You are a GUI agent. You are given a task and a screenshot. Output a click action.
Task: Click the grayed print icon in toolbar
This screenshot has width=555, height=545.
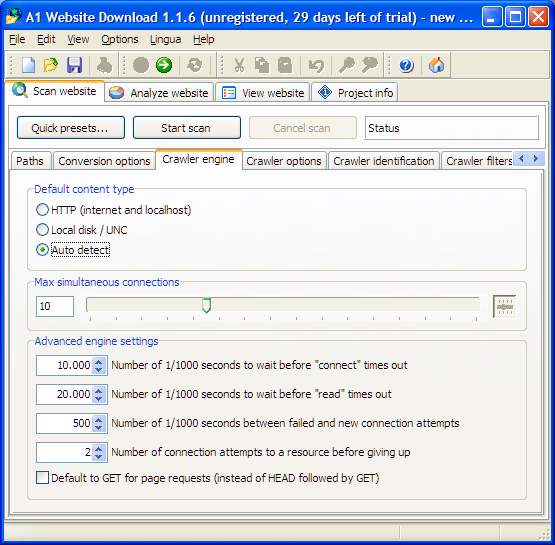[104, 65]
